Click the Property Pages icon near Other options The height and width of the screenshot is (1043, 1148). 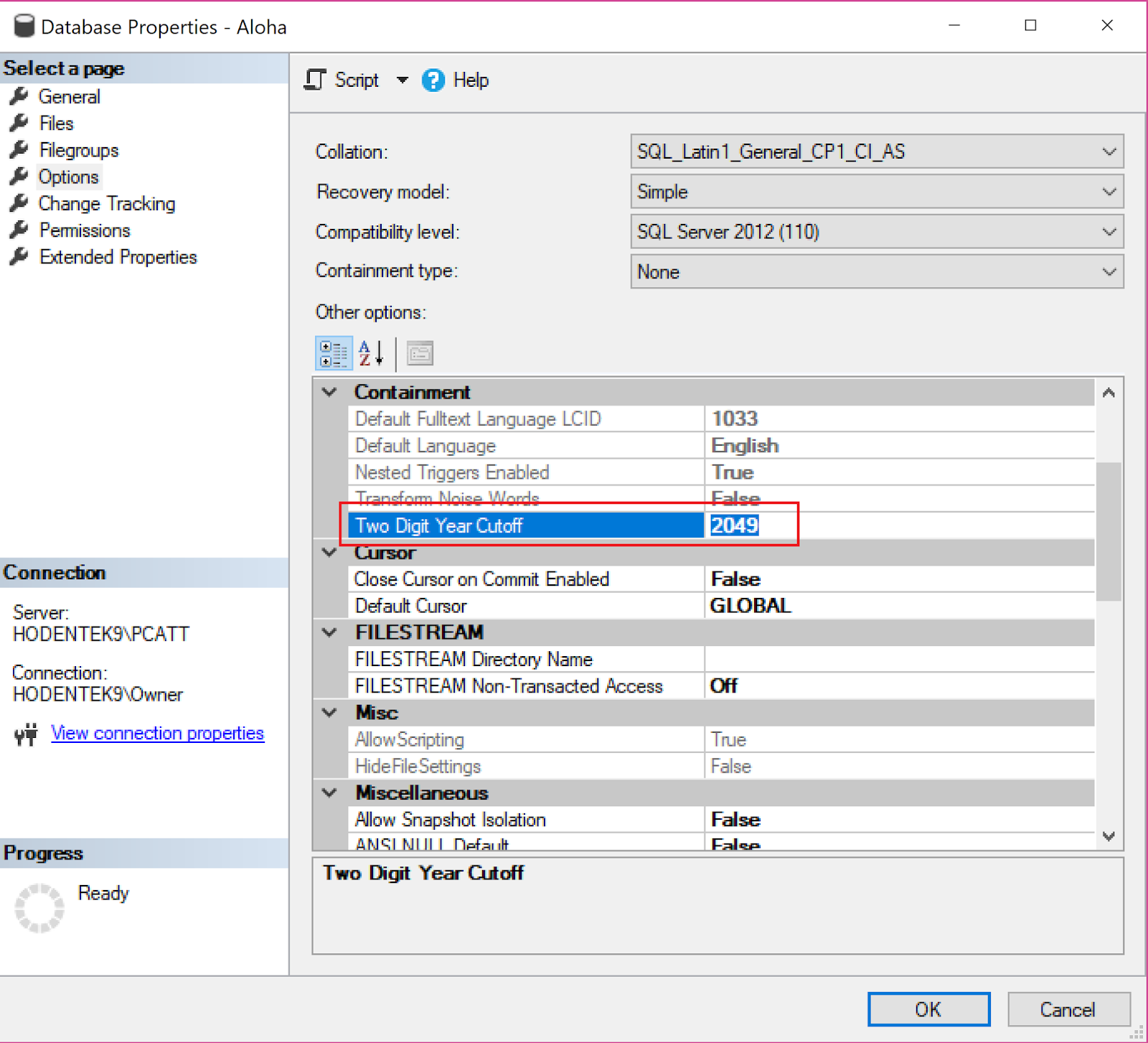pos(420,352)
